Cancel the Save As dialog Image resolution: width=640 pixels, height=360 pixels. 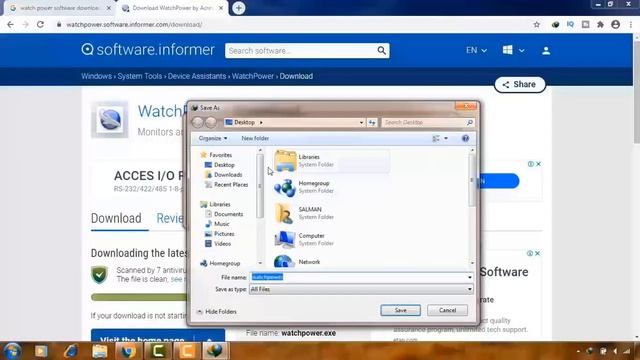[447, 310]
